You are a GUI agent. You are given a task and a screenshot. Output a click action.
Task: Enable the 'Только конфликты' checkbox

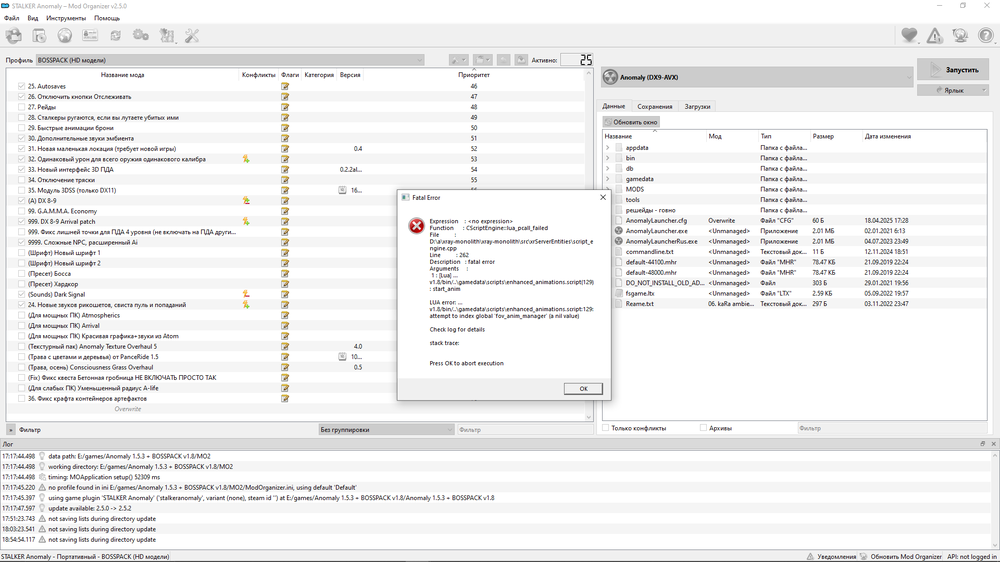(606, 428)
